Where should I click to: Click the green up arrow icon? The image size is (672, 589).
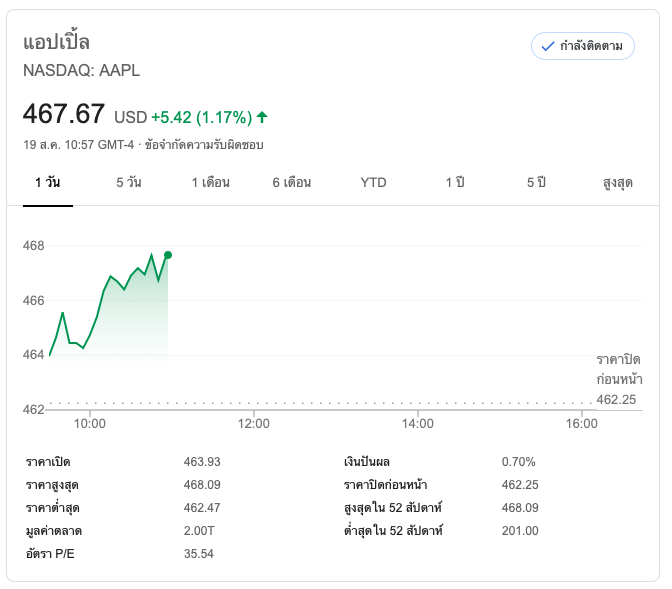pyautogui.click(x=262, y=117)
